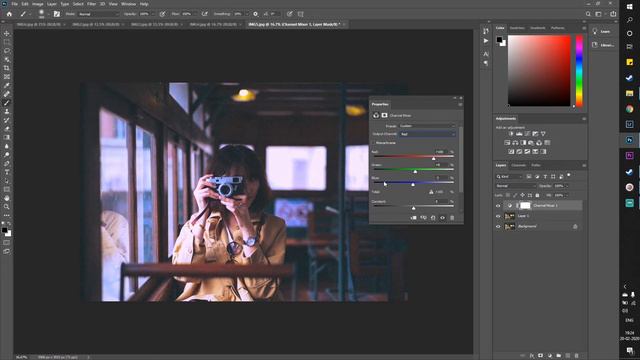Screen dimensions: 640x360
Task: Toggle lock transparent pixels in Layers panel
Action: coord(508,195)
